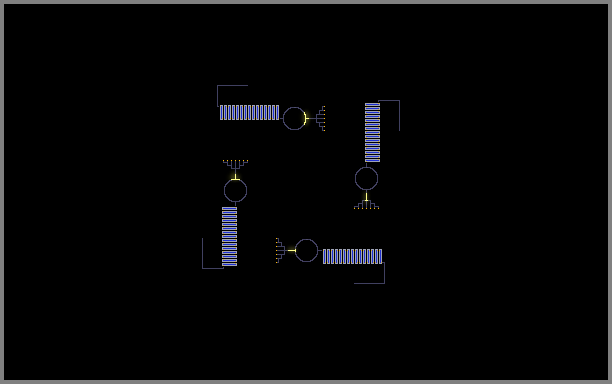
Task: Click the L-shaped line beside the left striped block
Action: [x=213, y=253]
